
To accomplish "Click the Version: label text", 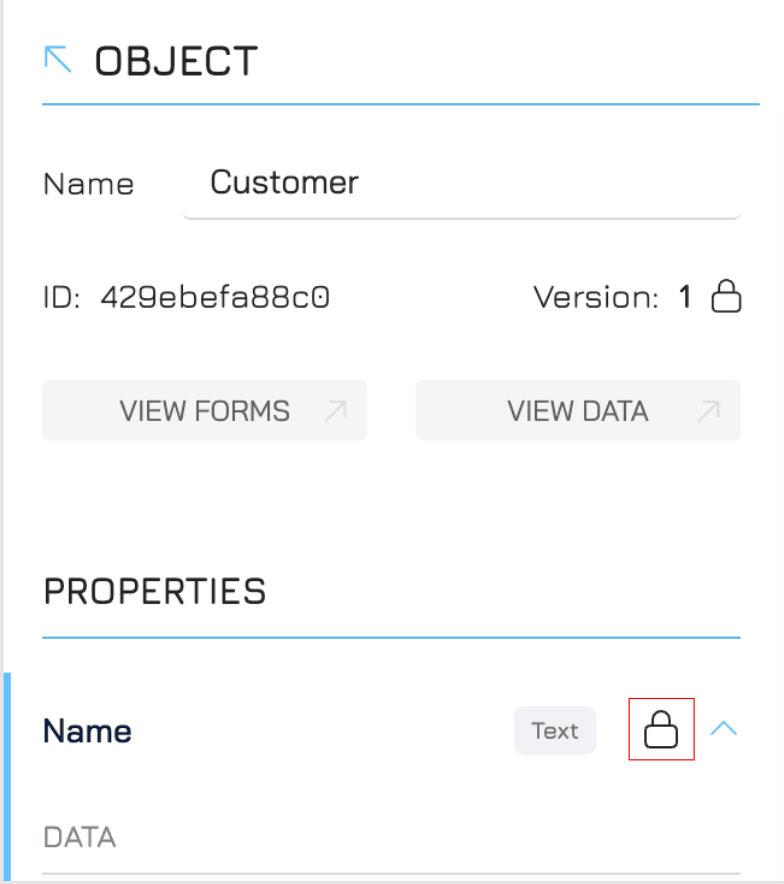I will coord(596,297).
